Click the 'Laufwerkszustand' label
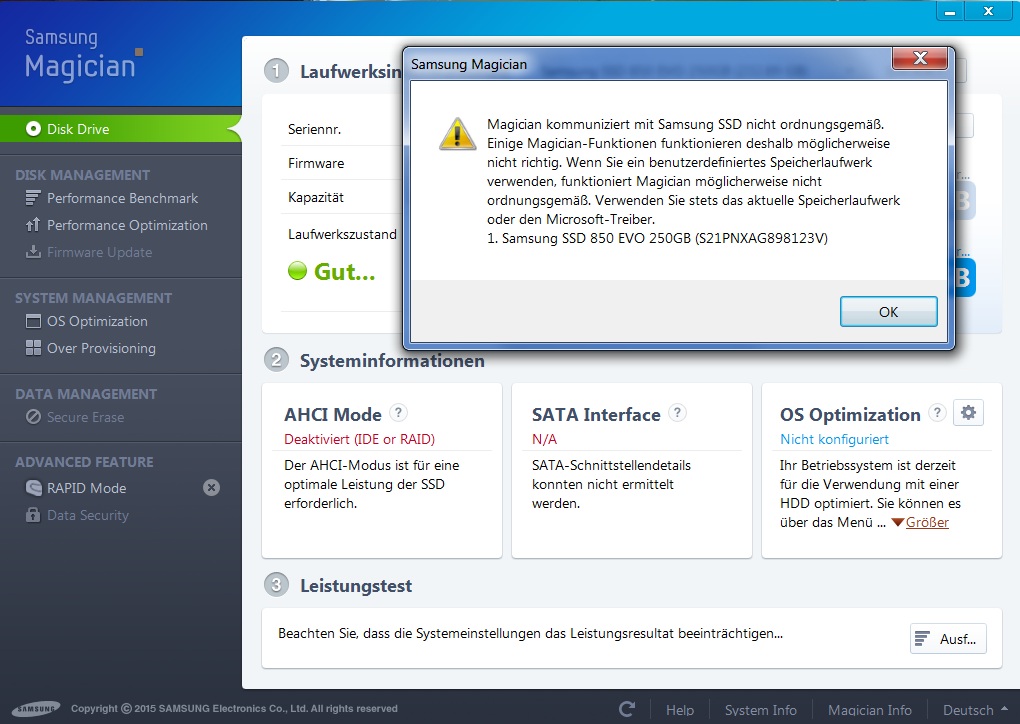1020x724 pixels. pos(342,234)
